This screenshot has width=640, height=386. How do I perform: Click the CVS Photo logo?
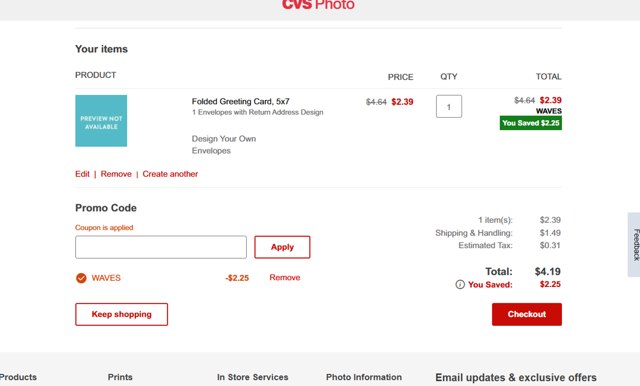click(x=318, y=4)
